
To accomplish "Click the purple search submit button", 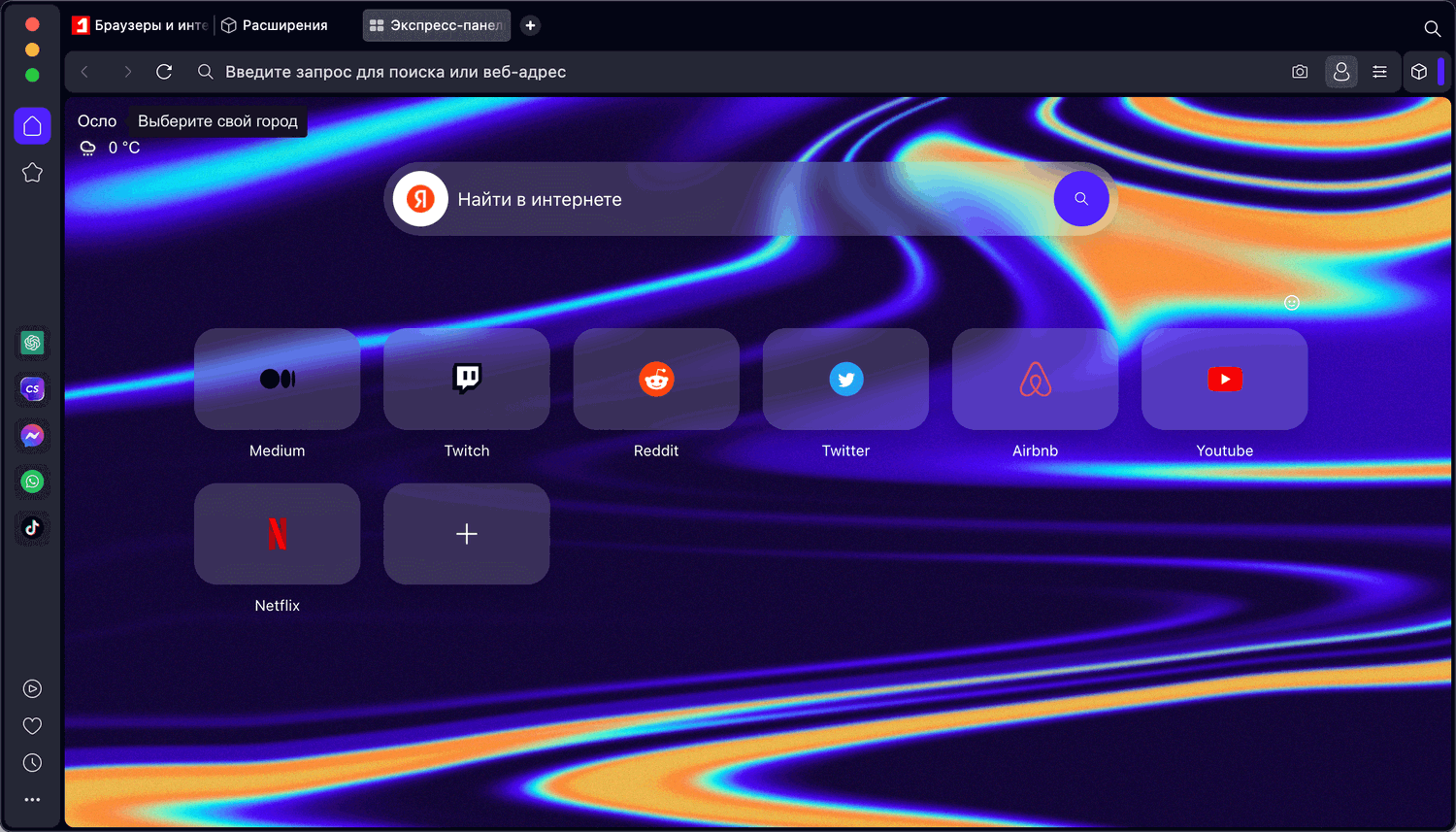I will [1081, 199].
